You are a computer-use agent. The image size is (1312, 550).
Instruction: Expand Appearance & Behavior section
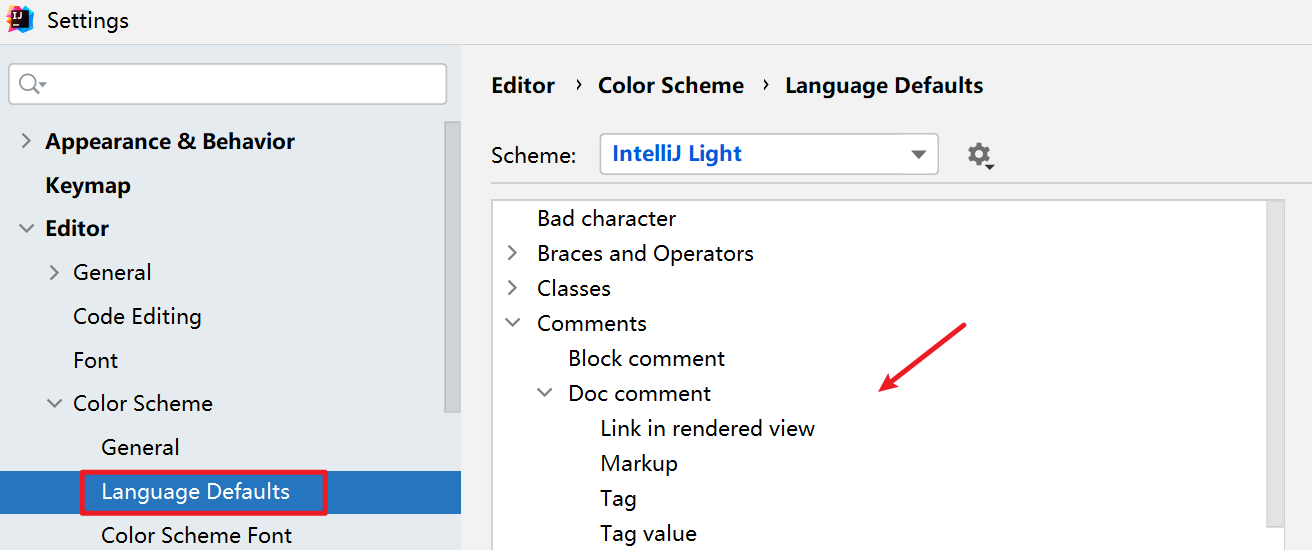(26, 141)
